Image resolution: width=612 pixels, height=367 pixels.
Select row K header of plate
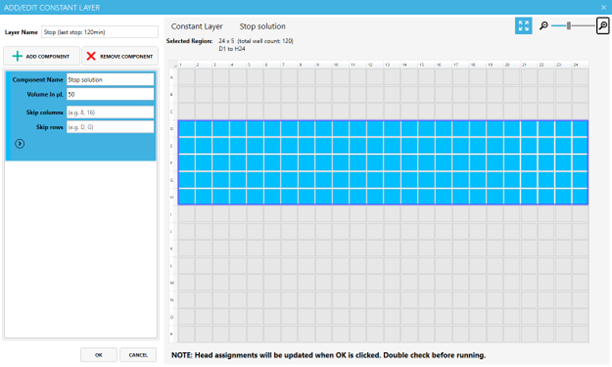pos(172,249)
